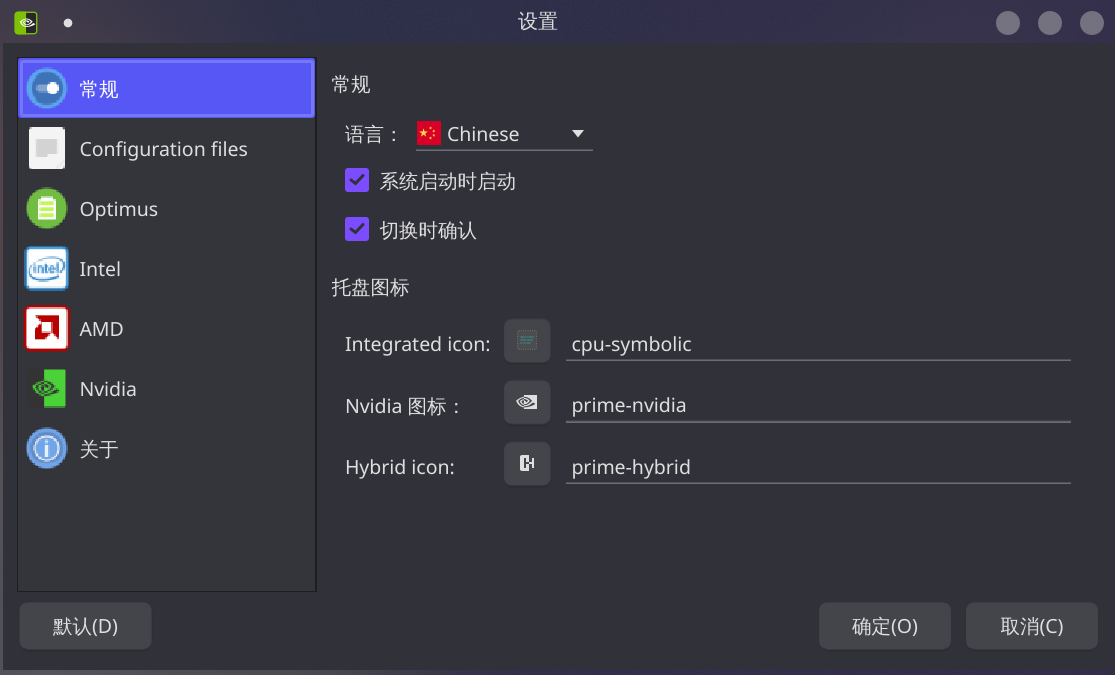Viewport: 1115px width, 675px height.
Task: Select Chinese from the language selector
Action: (500, 133)
